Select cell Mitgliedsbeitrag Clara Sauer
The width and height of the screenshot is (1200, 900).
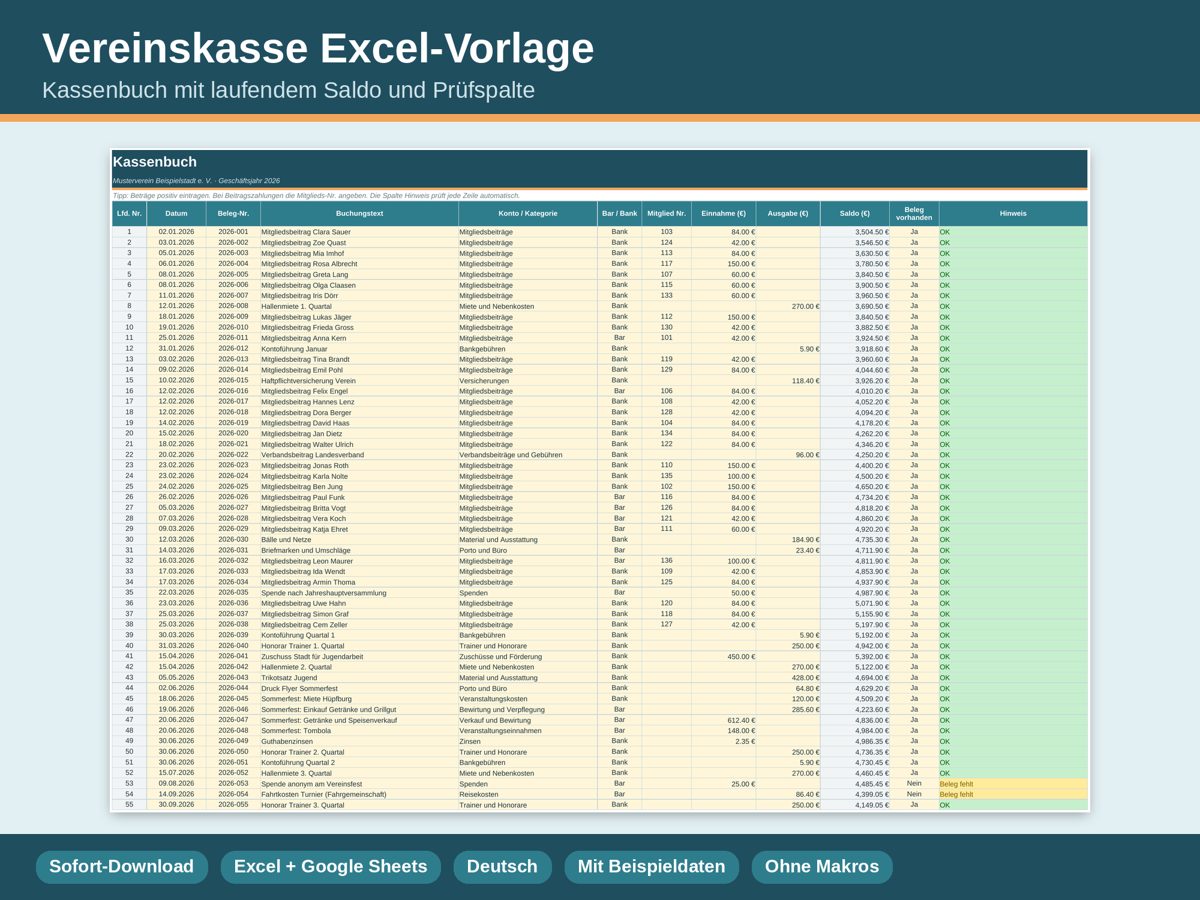pos(360,232)
